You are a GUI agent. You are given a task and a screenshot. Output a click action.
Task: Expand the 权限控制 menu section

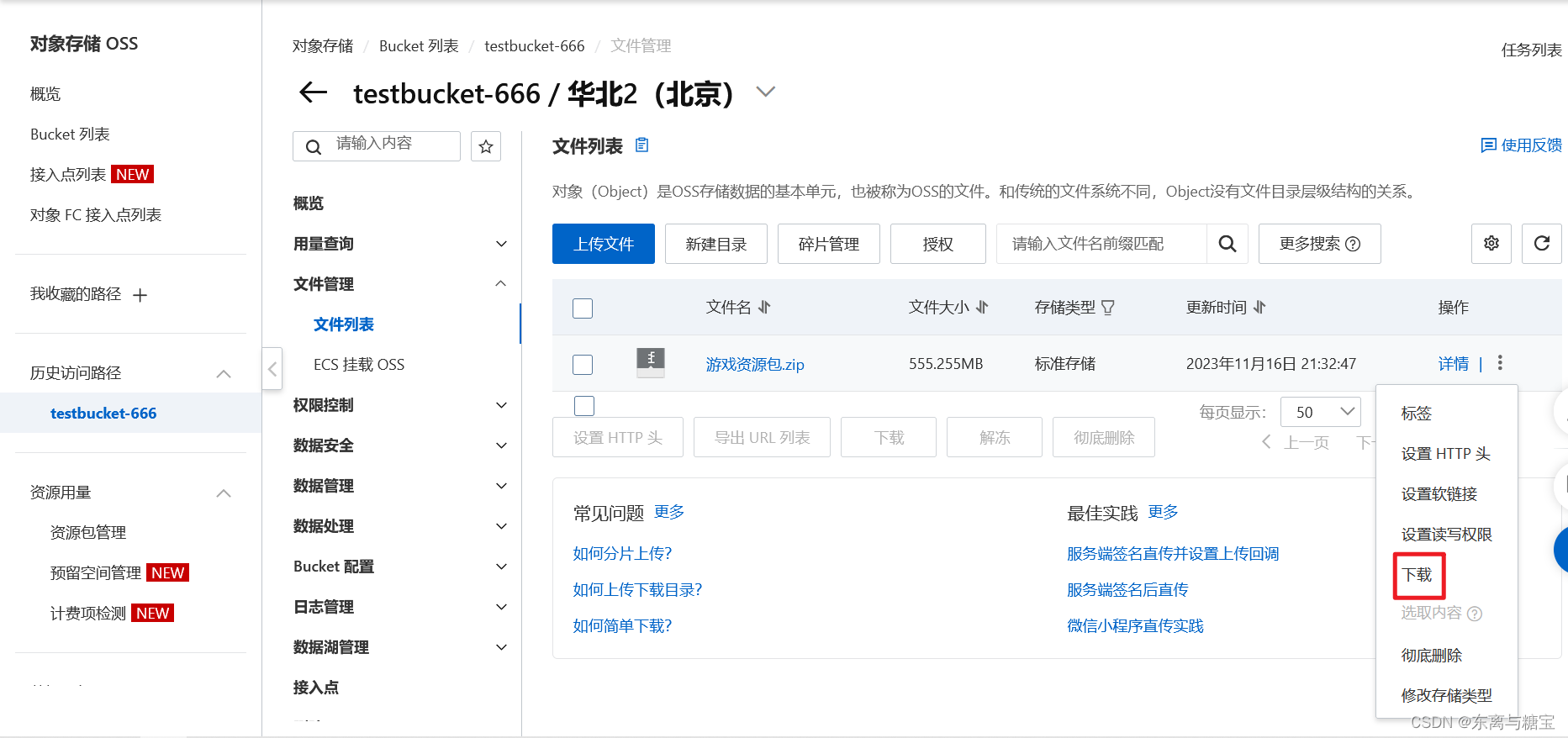click(x=501, y=405)
